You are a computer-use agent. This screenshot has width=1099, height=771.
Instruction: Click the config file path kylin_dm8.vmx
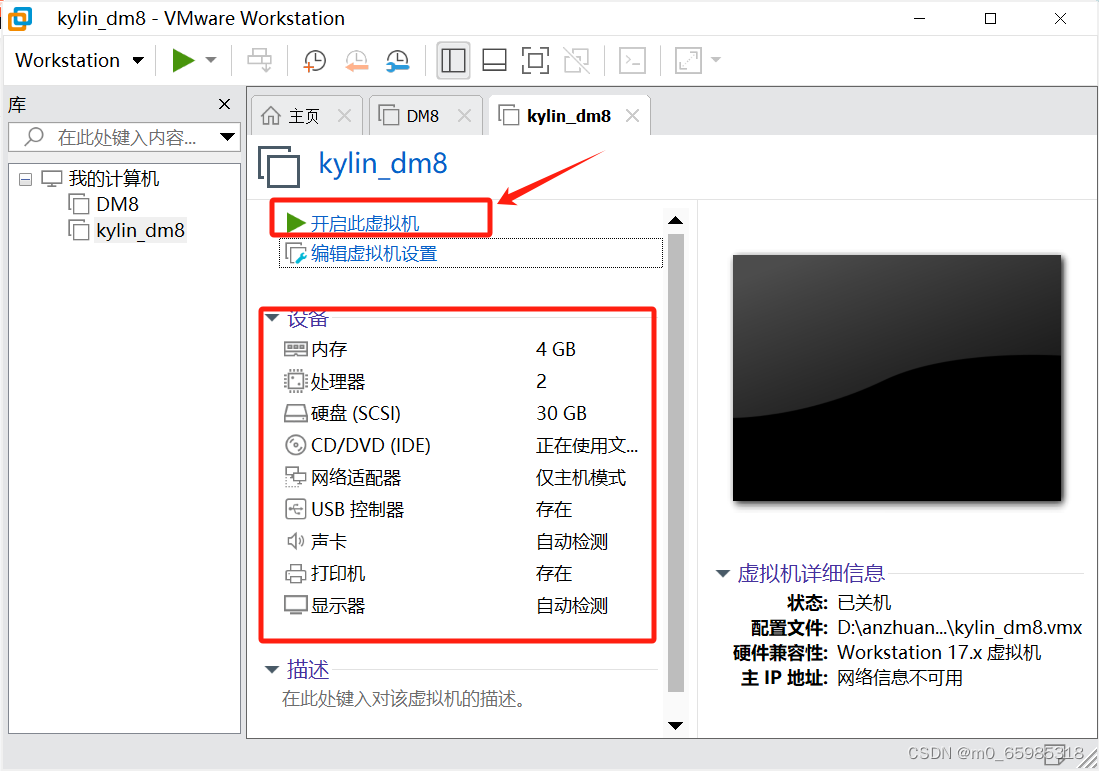[960, 627]
